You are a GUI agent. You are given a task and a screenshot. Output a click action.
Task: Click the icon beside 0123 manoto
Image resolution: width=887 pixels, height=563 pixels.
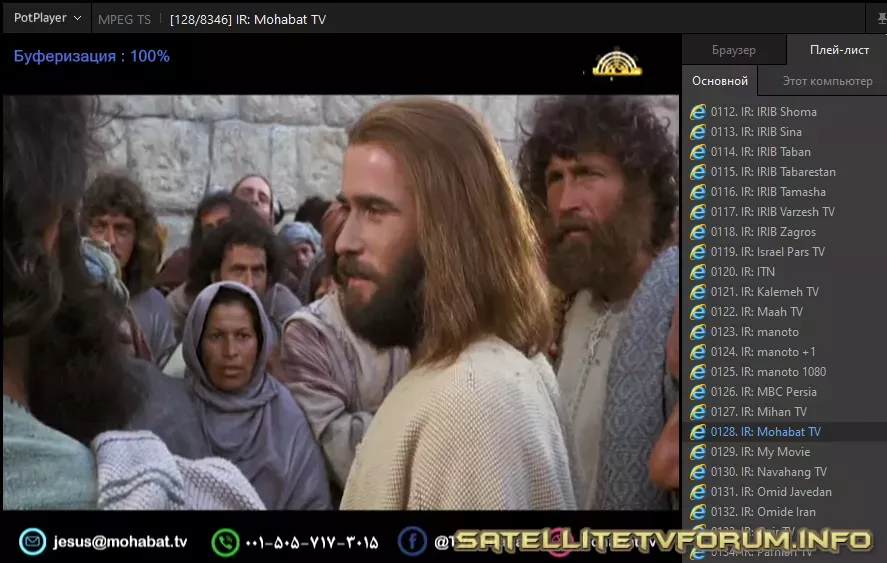click(698, 332)
